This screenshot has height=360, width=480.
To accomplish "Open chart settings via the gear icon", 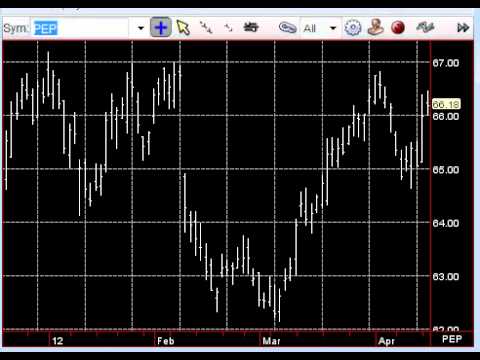I will click(353, 28).
